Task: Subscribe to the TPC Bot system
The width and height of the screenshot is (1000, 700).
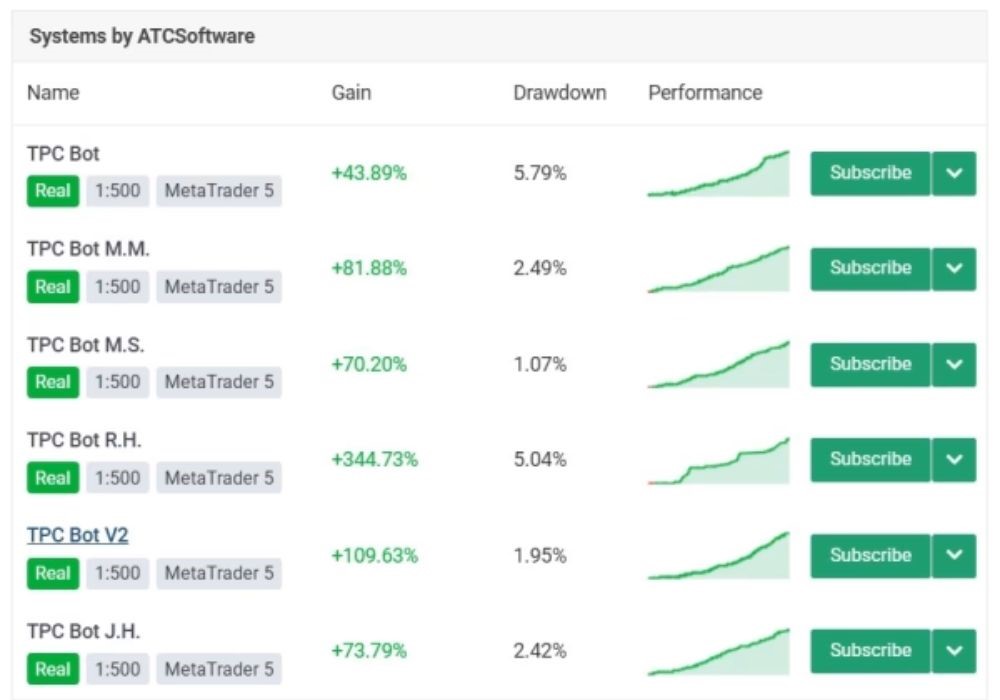Action: (x=869, y=173)
